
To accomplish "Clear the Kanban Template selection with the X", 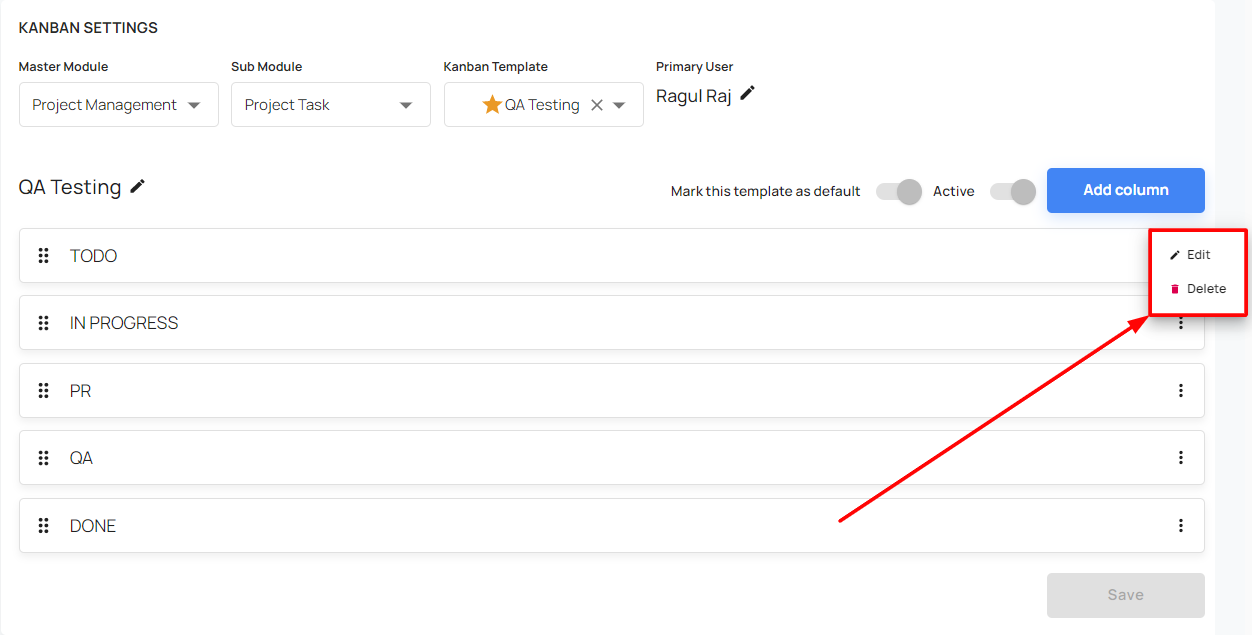I will click(597, 105).
